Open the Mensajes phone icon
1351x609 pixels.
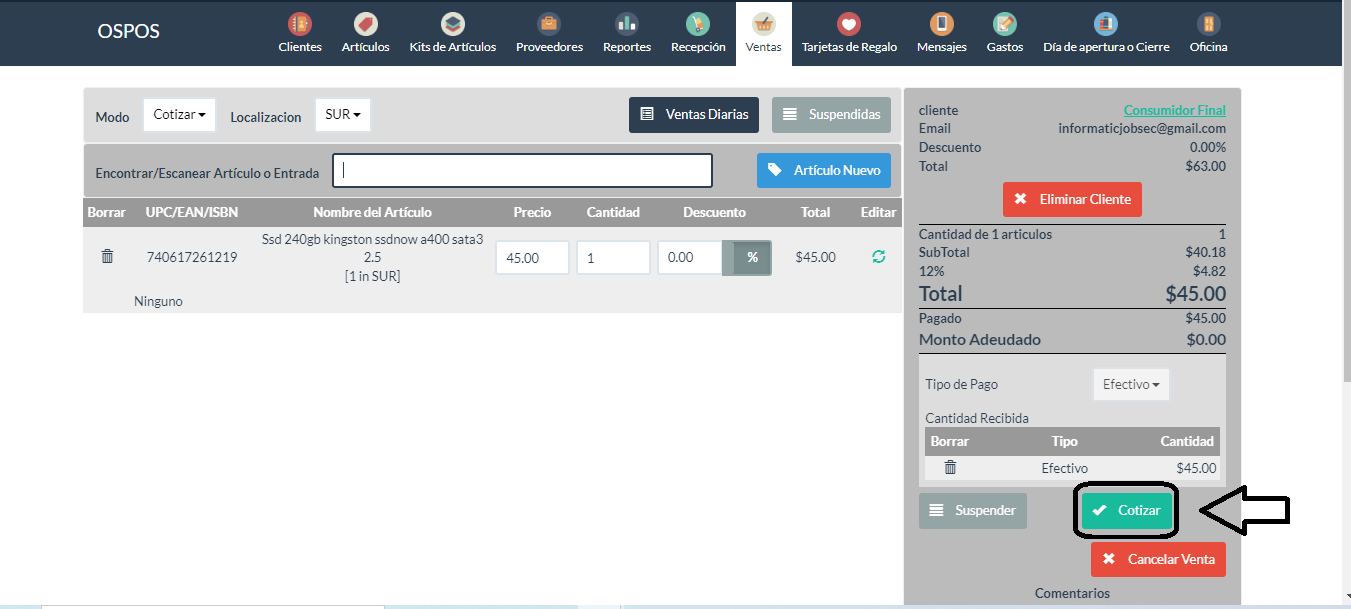click(x=941, y=23)
